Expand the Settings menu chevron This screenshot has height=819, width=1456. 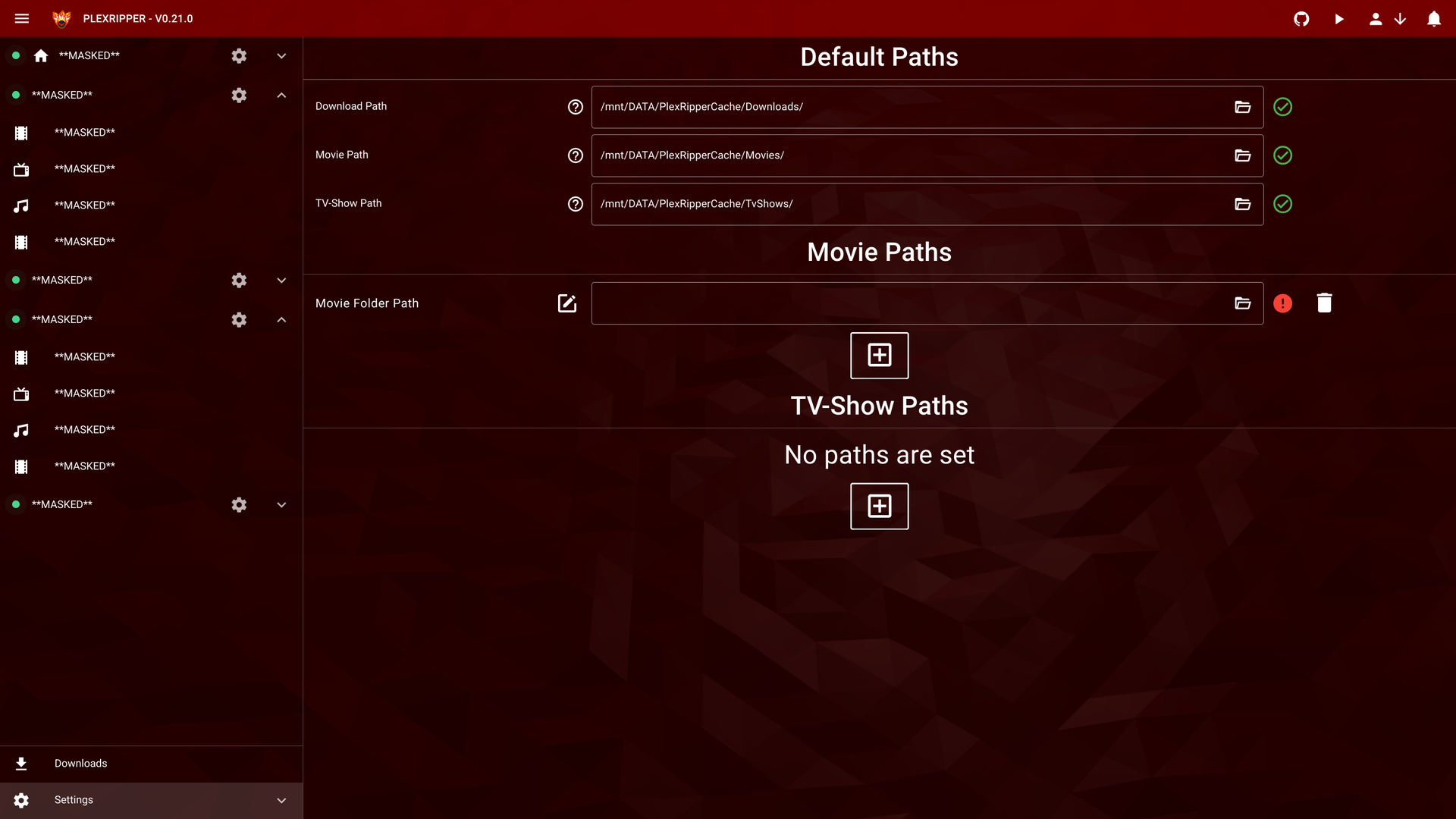point(281,800)
